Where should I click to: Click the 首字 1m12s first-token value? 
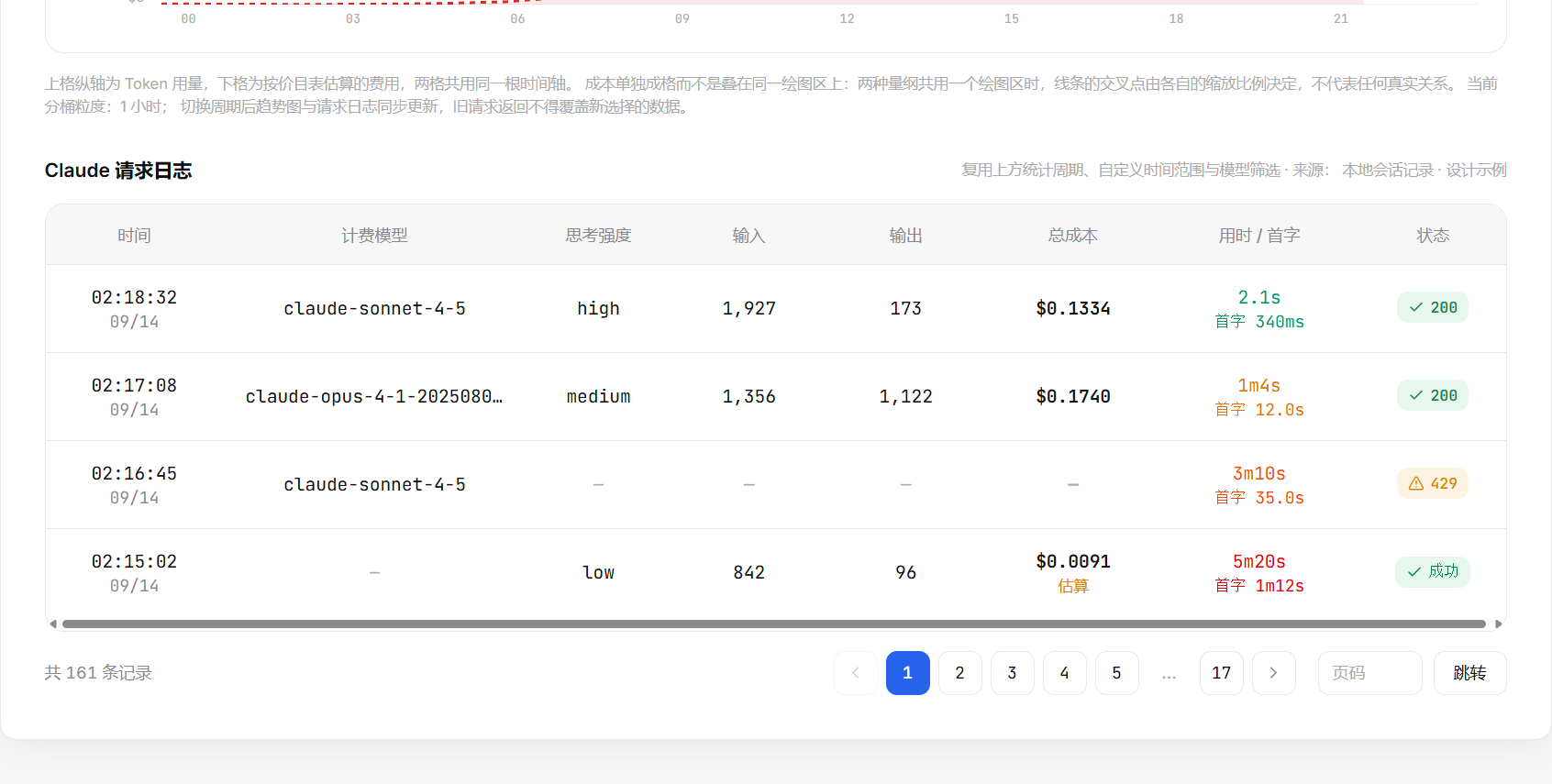tap(1259, 586)
